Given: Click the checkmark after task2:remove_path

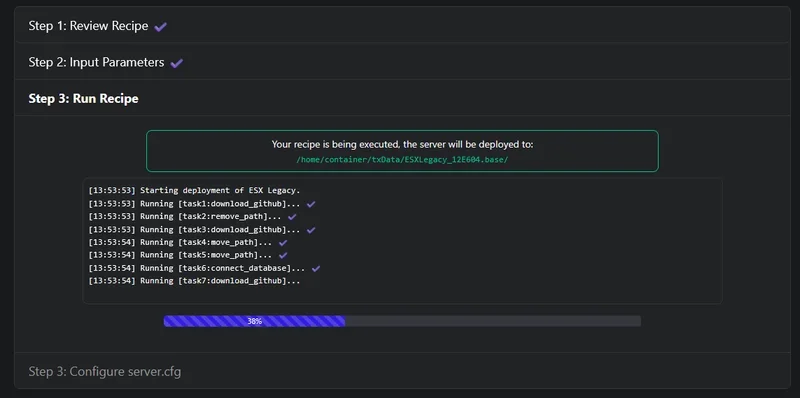Looking at the screenshot, I should pyautogui.click(x=292, y=216).
